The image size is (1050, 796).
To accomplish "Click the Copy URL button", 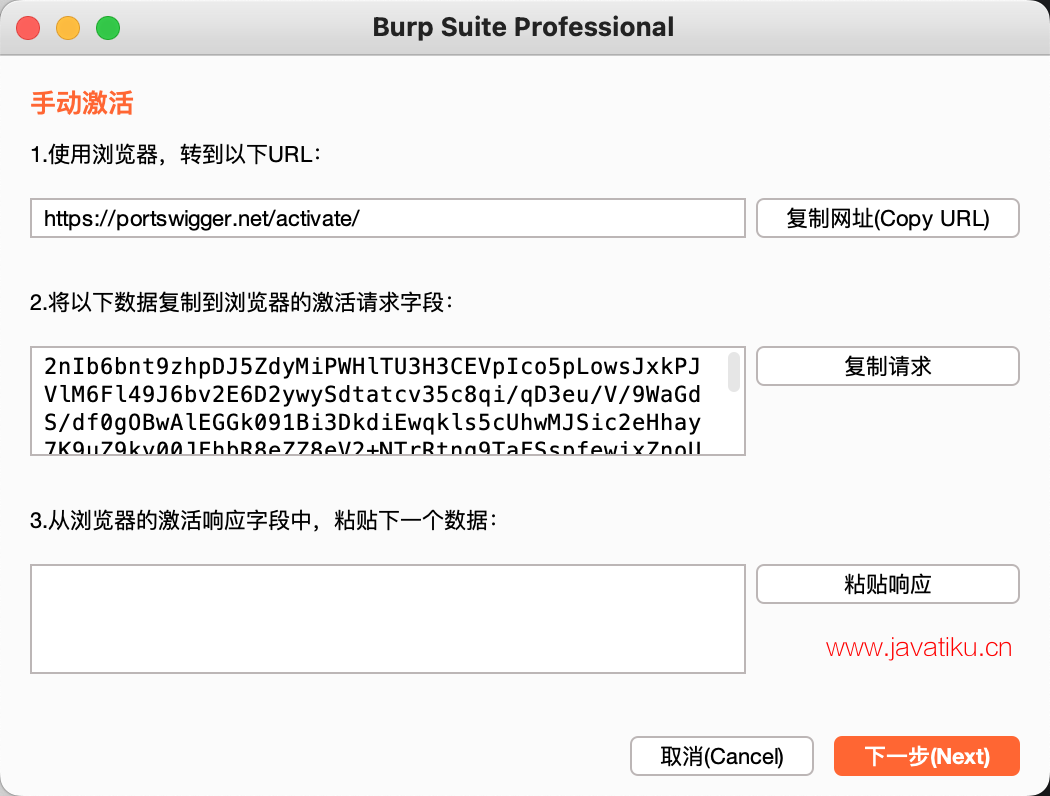I will click(887, 218).
